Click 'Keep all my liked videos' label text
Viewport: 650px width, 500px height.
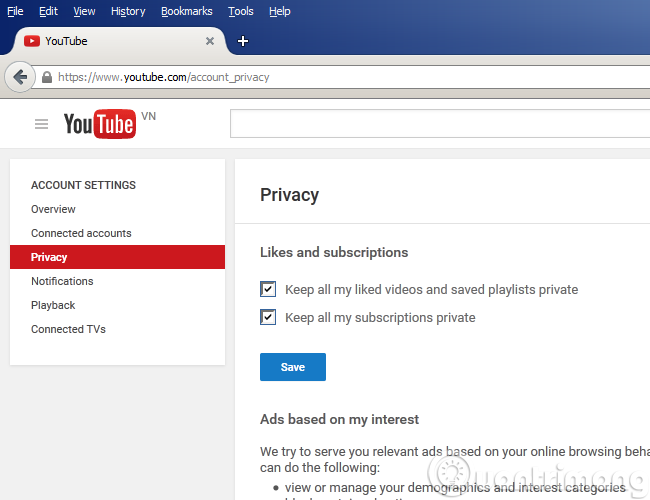(x=432, y=289)
